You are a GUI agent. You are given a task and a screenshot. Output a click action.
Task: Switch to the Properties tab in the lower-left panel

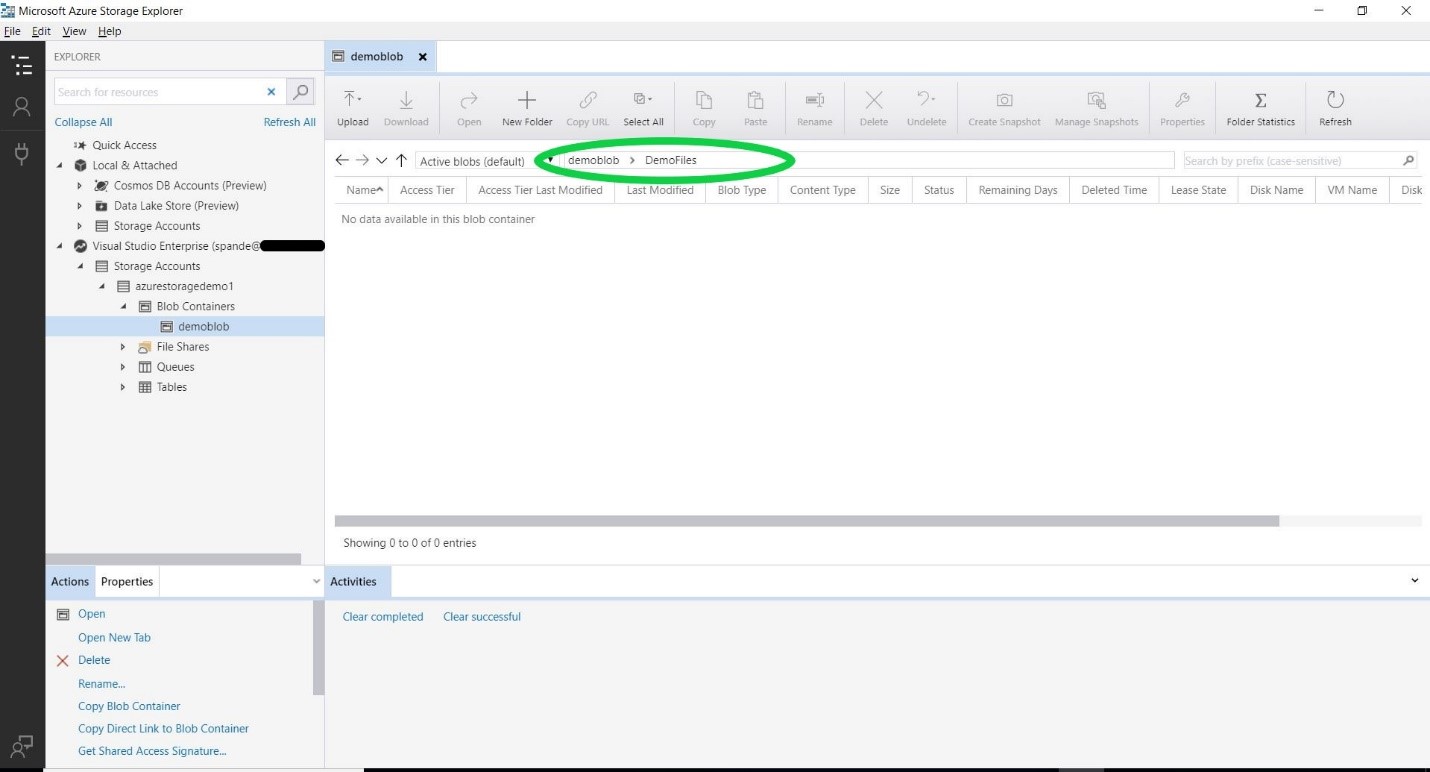pyautogui.click(x=127, y=581)
